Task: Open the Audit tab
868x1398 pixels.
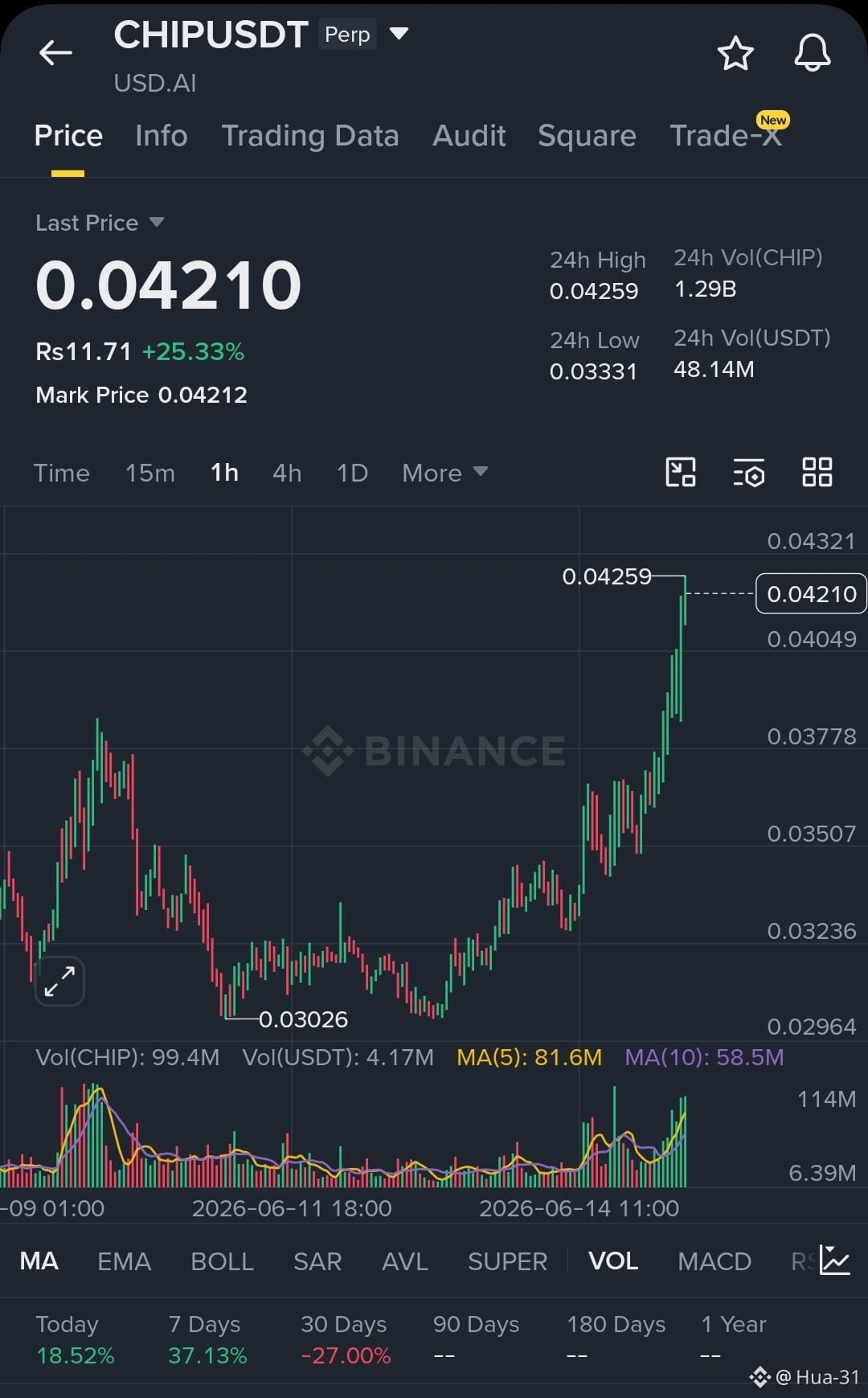Action: (469, 136)
